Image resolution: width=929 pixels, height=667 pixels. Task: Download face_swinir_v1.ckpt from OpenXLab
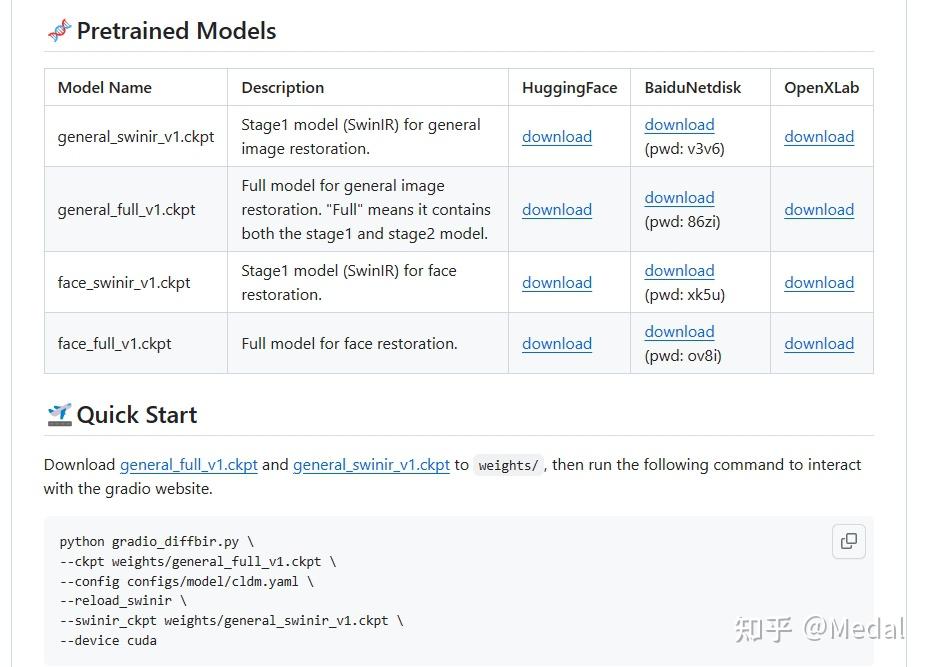point(819,283)
